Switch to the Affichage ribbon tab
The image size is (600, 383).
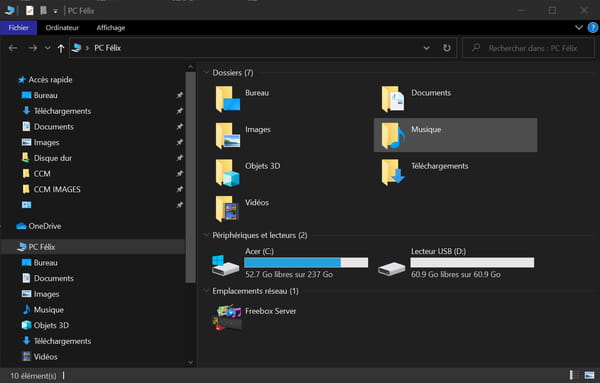coord(111,28)
